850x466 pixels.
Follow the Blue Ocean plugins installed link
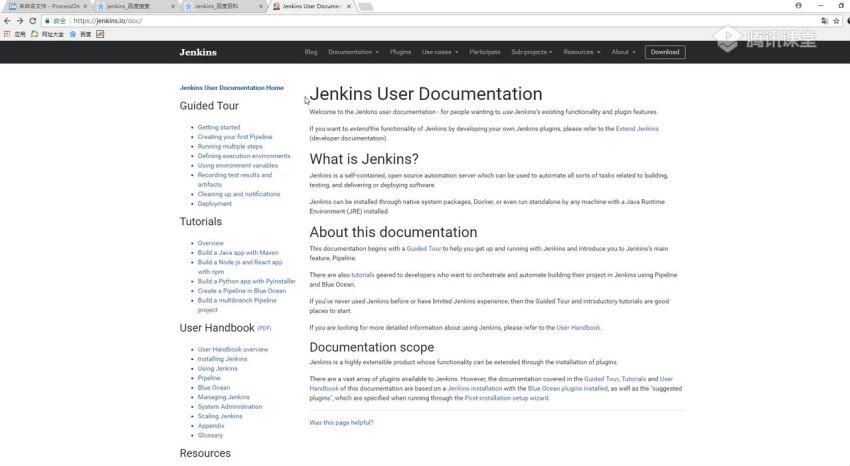(x=568, y=389)
